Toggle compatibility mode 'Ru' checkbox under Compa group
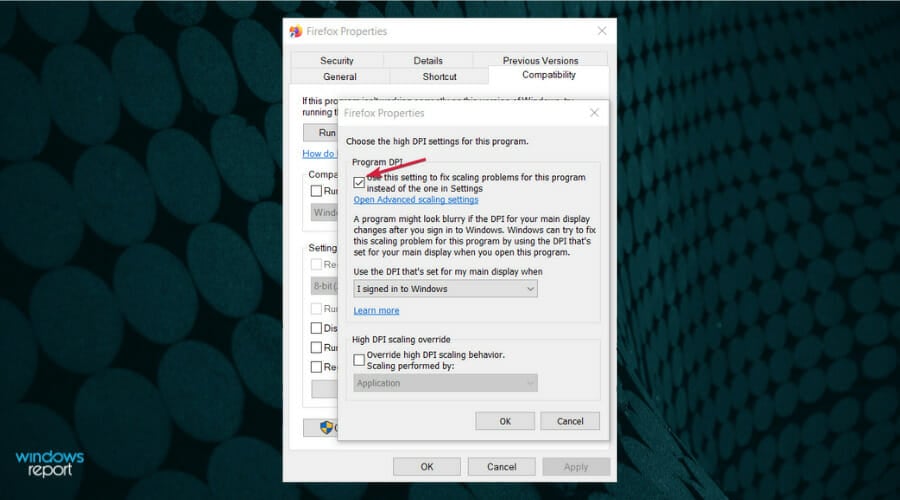 pyautogui.click(x=316, y=191)
